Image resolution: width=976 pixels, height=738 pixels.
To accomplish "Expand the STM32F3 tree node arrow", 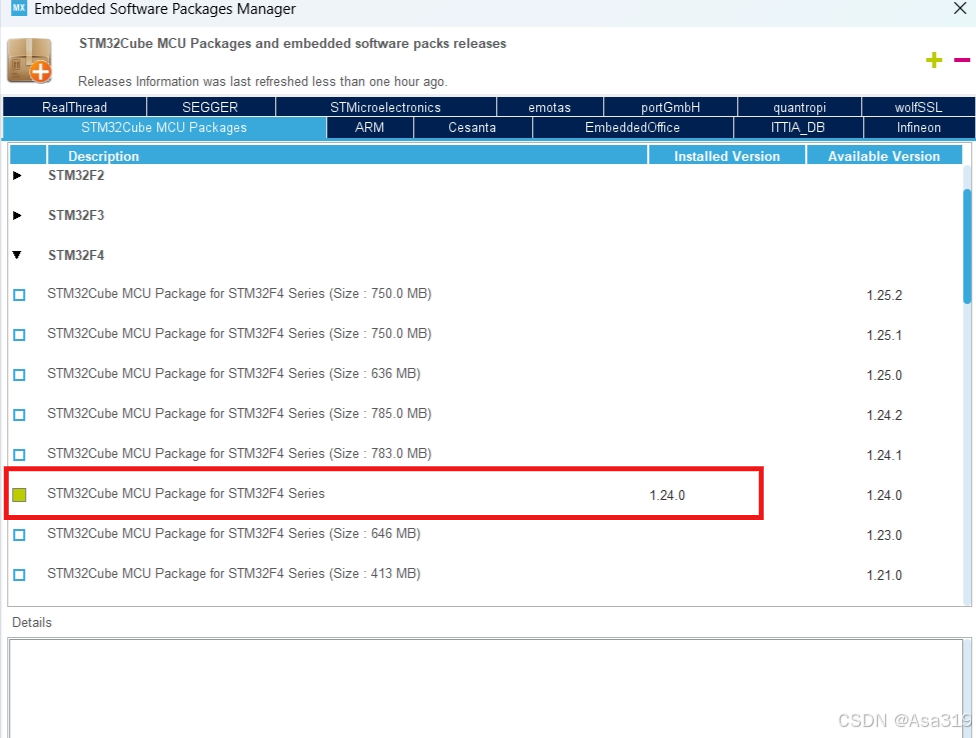I will coord(17,215).
